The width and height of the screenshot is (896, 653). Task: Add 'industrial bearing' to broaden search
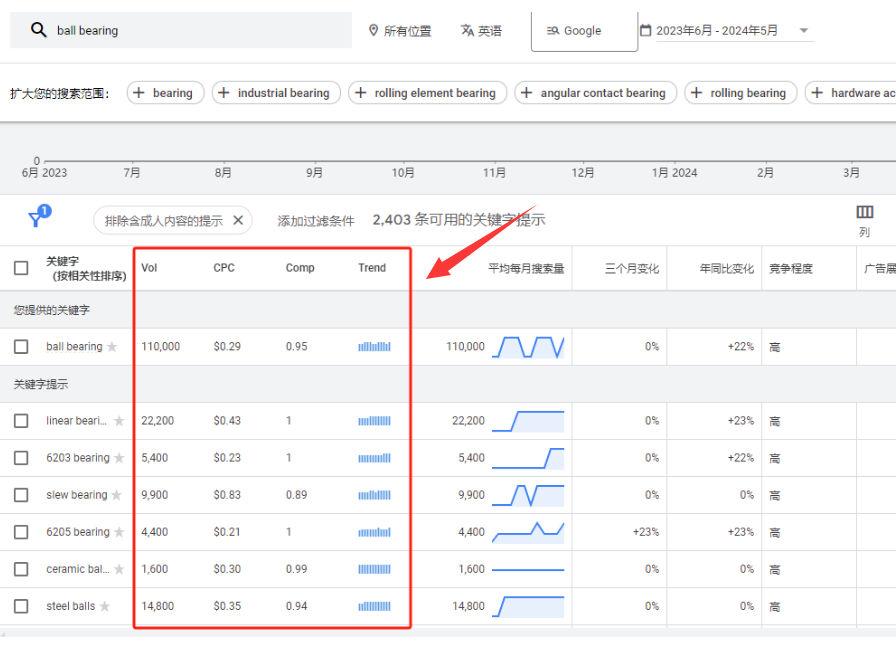click(276, 93)
